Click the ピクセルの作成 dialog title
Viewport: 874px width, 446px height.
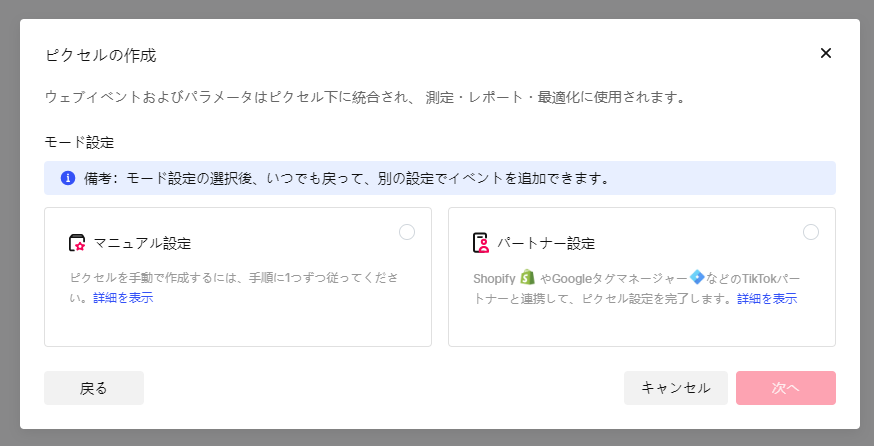[100, 54]
